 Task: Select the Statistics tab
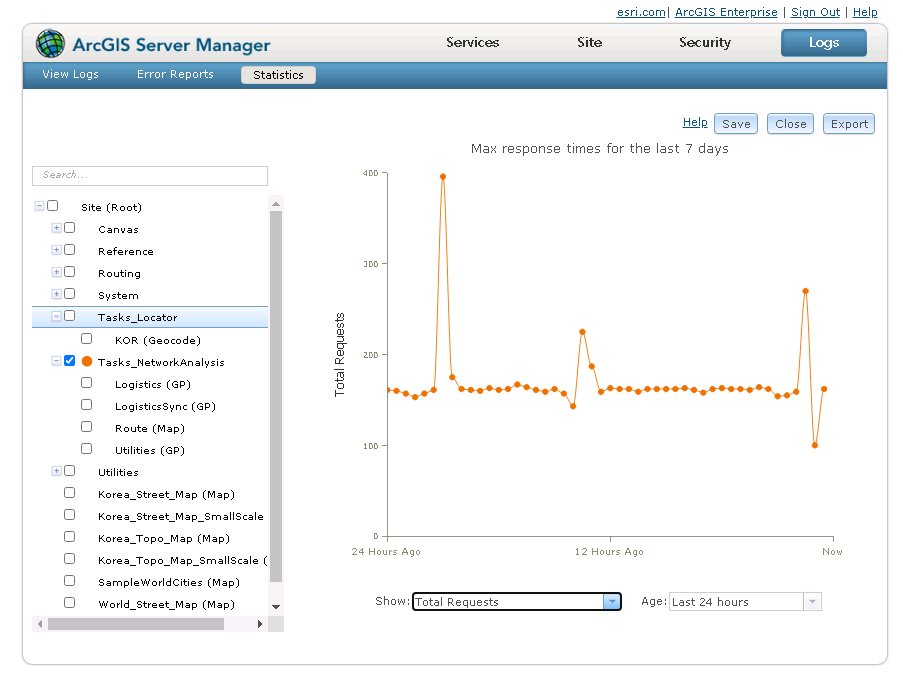coord(278,75)
